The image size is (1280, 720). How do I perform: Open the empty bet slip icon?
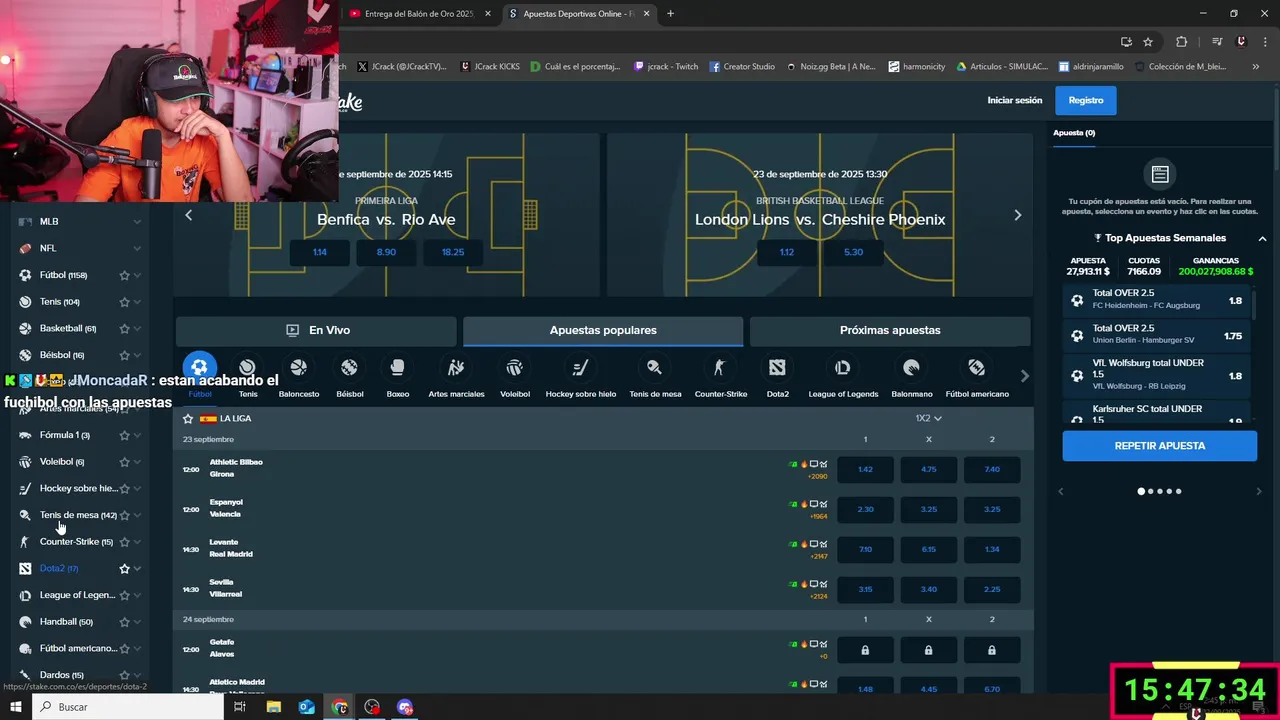[x=1160, y=174]
